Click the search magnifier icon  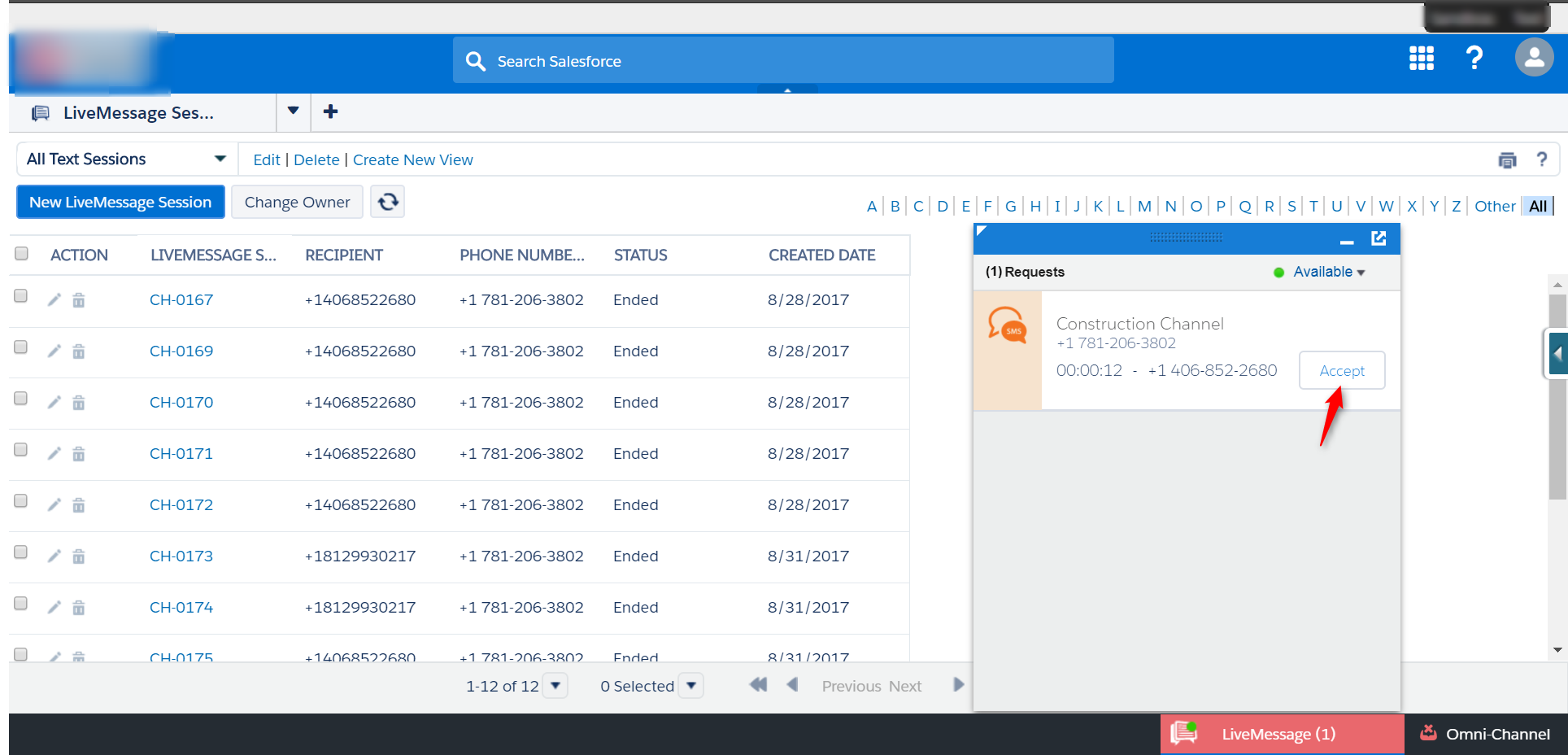coord(475,61)
